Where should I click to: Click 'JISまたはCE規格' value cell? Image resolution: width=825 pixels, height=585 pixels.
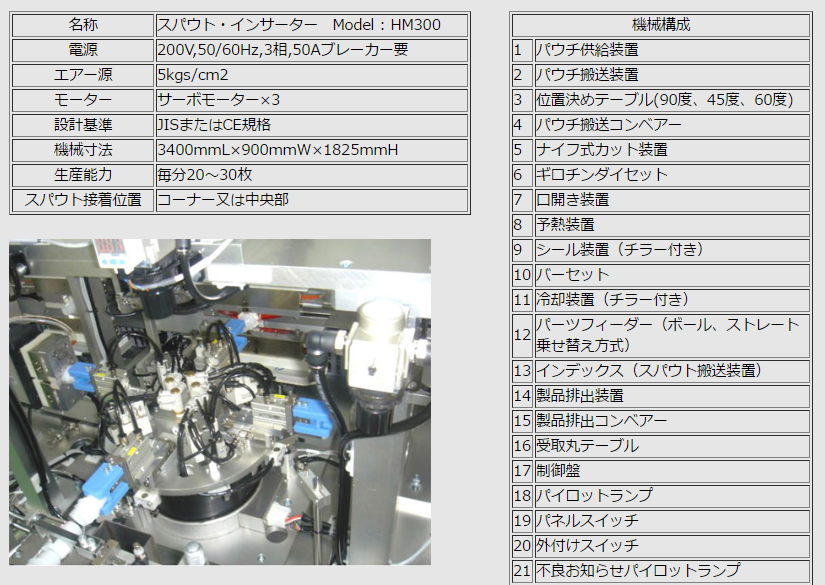[x=311, y=125]
